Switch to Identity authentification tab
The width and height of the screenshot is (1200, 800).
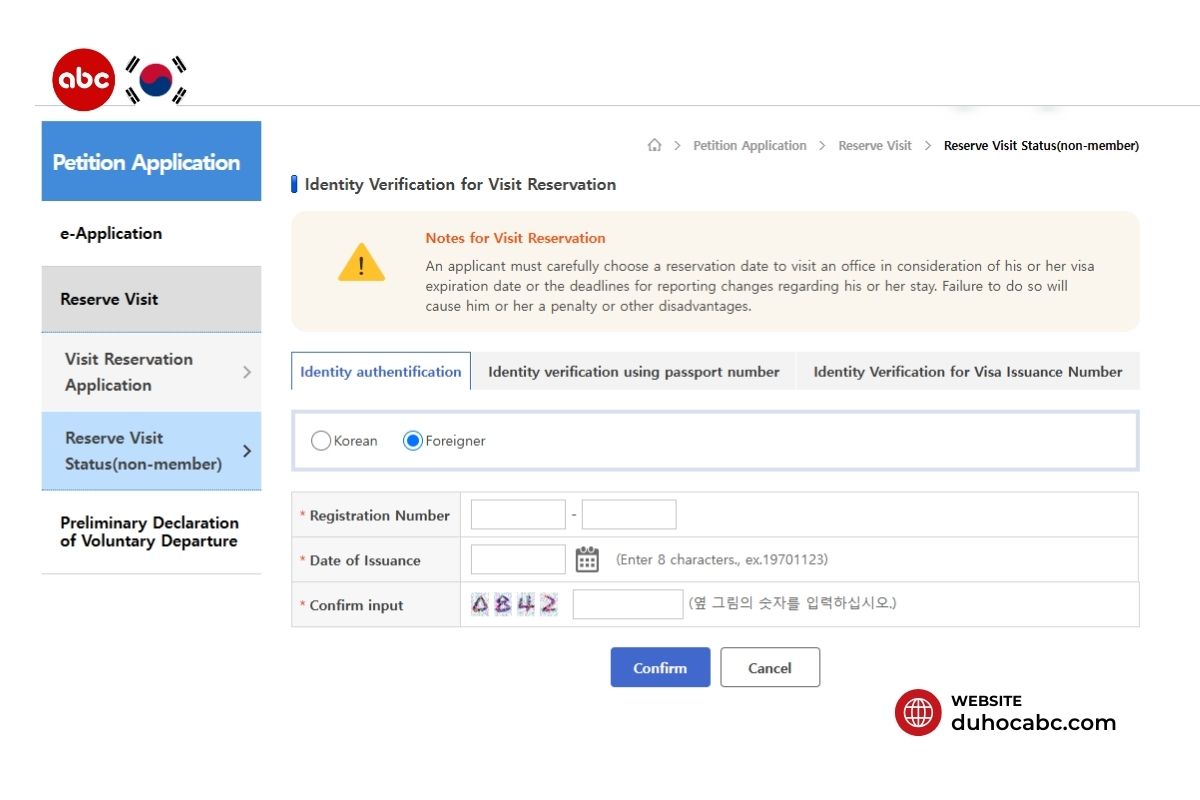[x=380, y=371]
